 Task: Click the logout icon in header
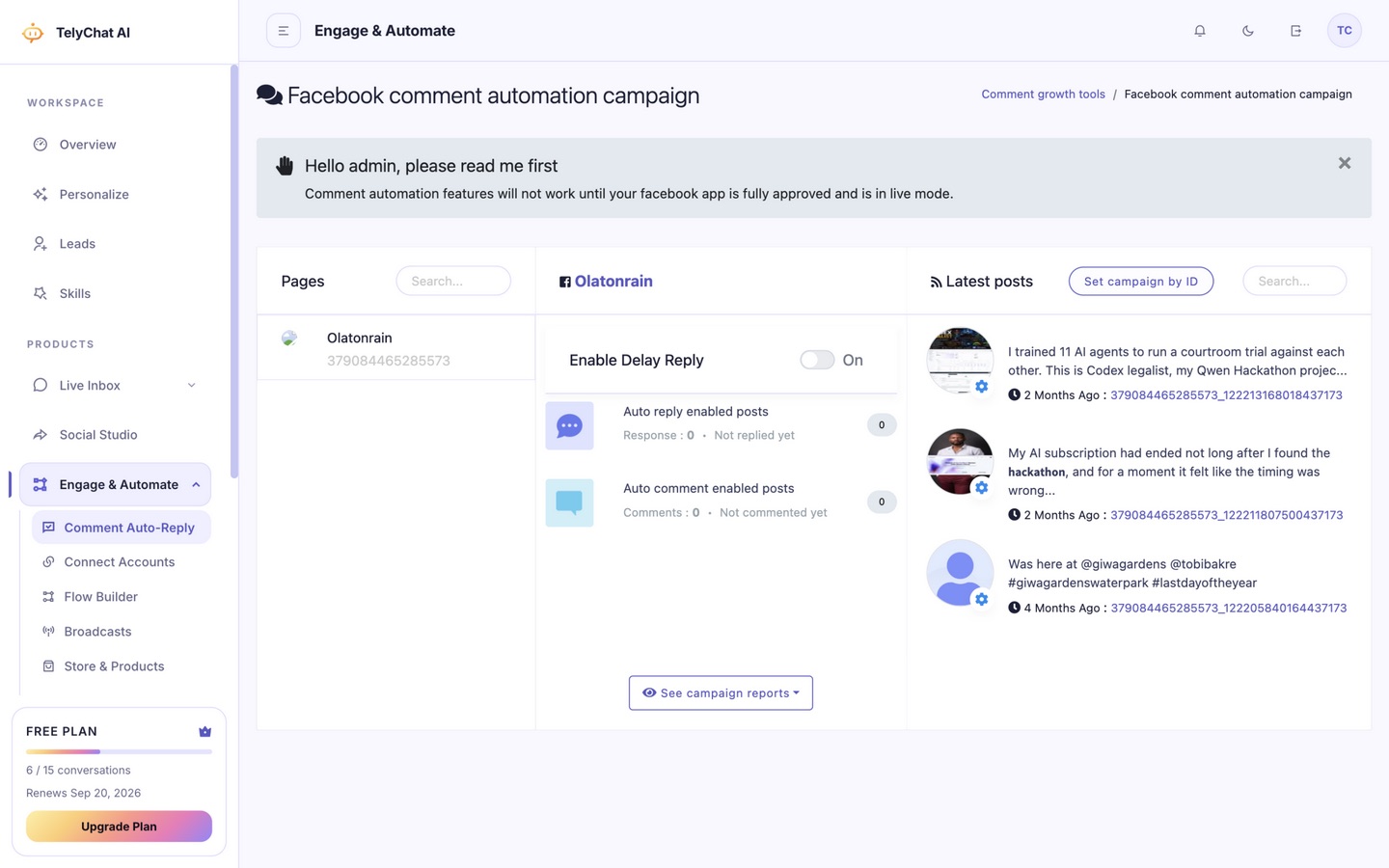coord(1295,31)
